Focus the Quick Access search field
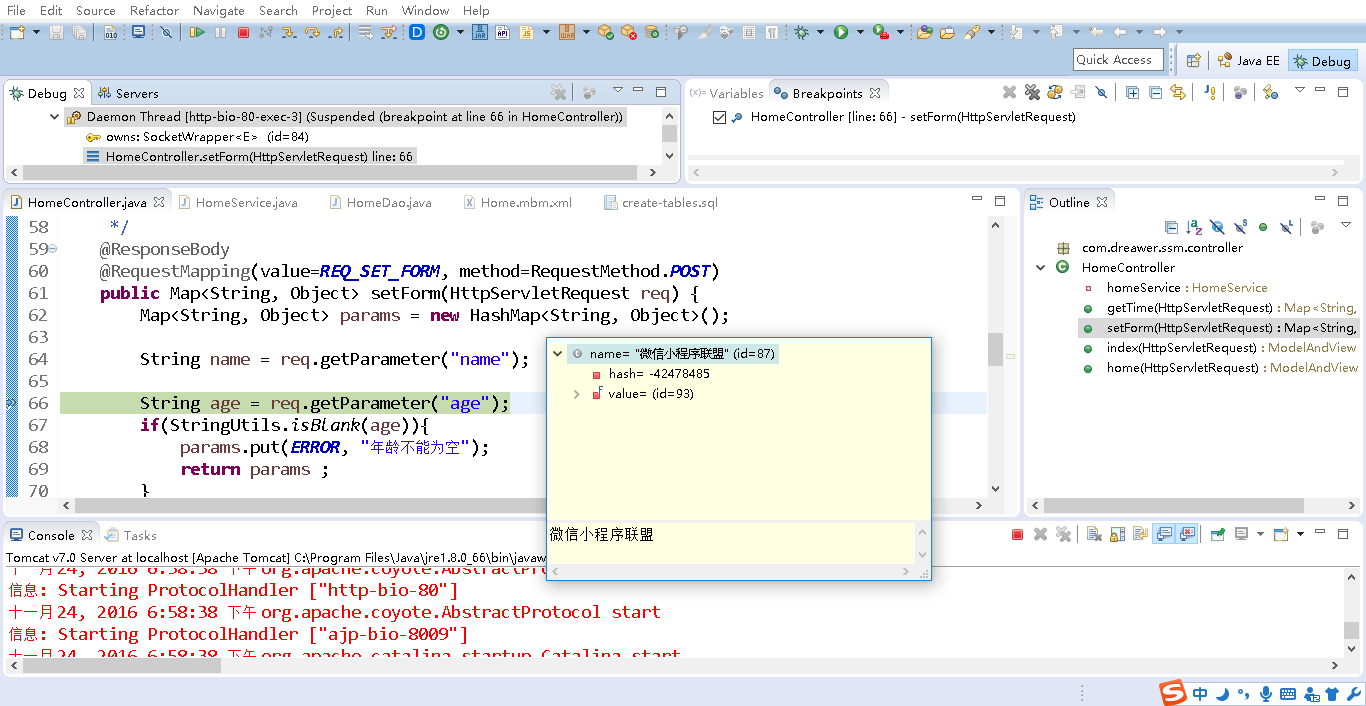Viewport: 1366px width, 706px height. point(1118,60)
